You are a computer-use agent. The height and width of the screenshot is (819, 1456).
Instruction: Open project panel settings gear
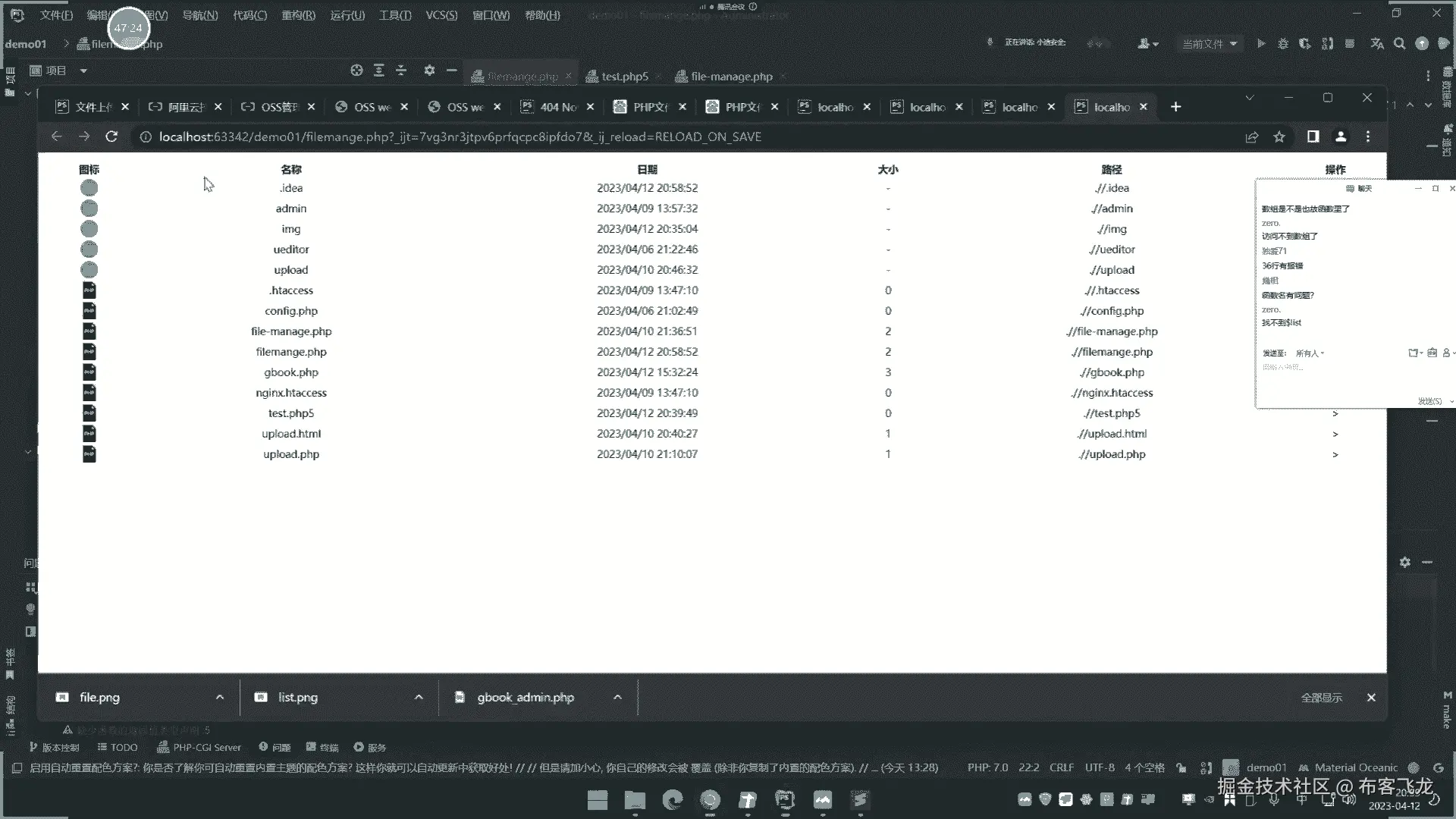[429, 71]
